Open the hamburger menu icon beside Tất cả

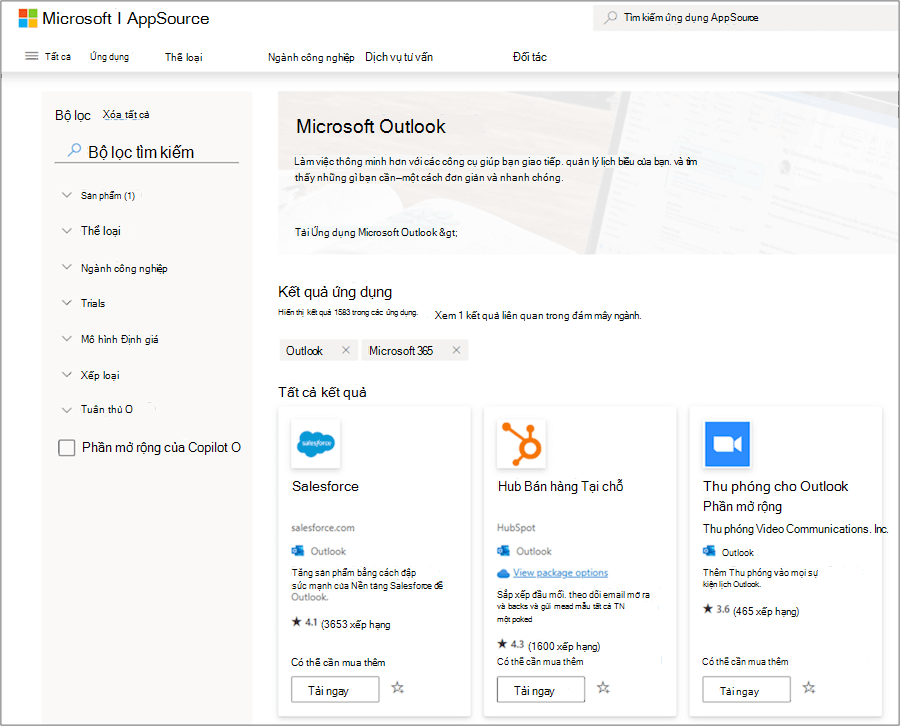pyautogui.click(x=32, y=56)
